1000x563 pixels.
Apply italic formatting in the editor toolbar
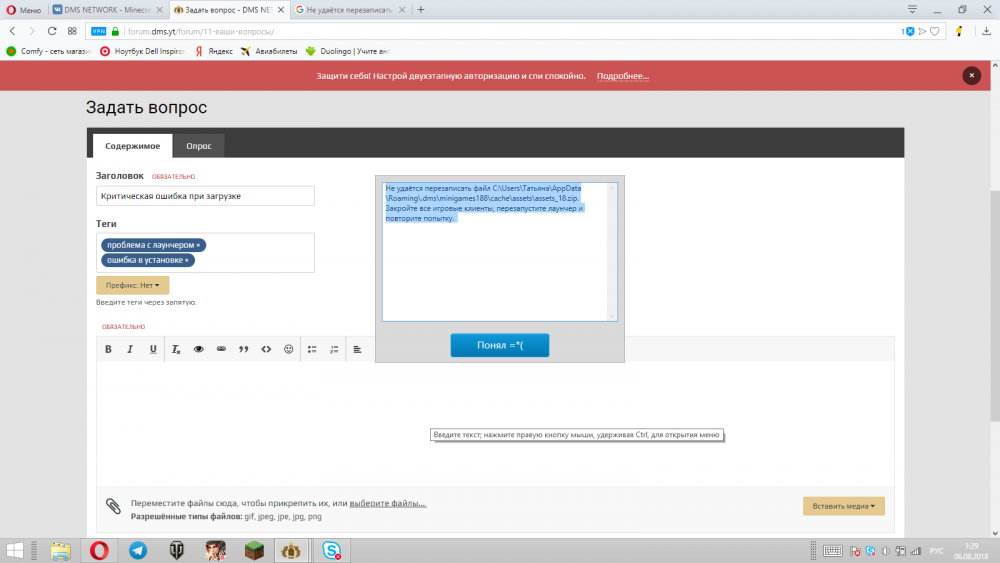coord(130,349)
